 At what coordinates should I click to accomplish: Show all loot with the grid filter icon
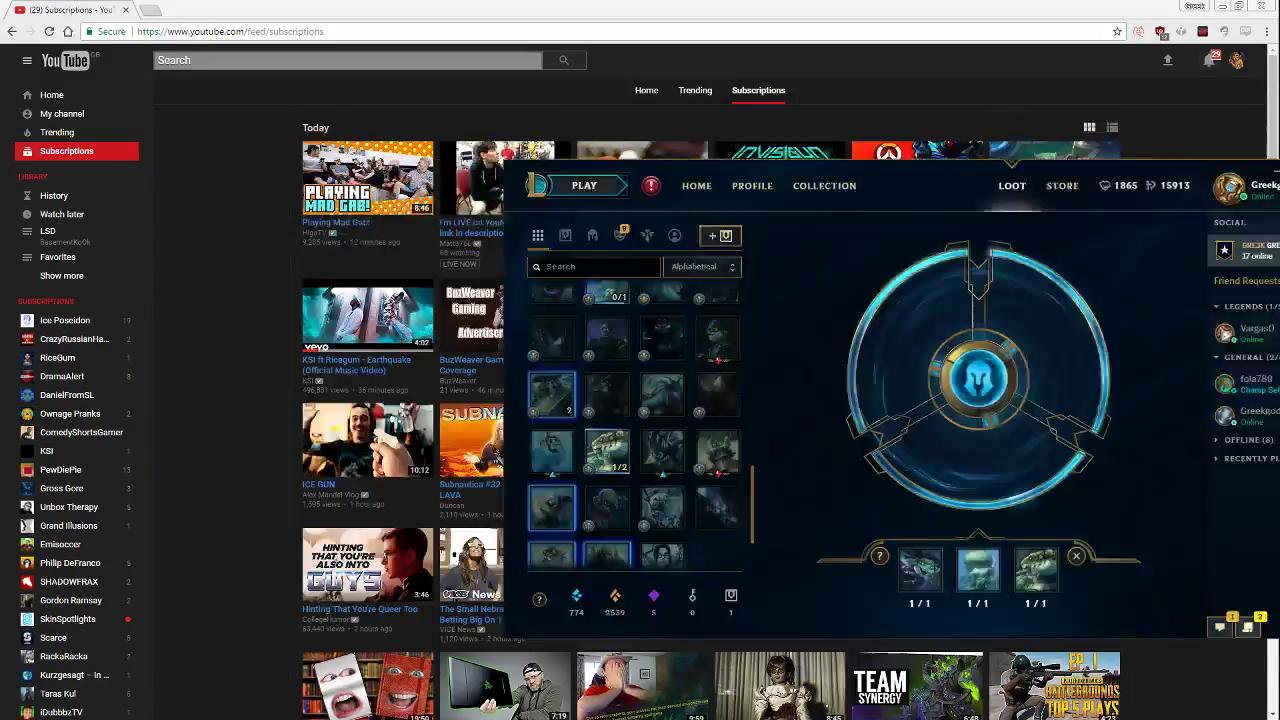pyautogui.click(x=538, y=236)
